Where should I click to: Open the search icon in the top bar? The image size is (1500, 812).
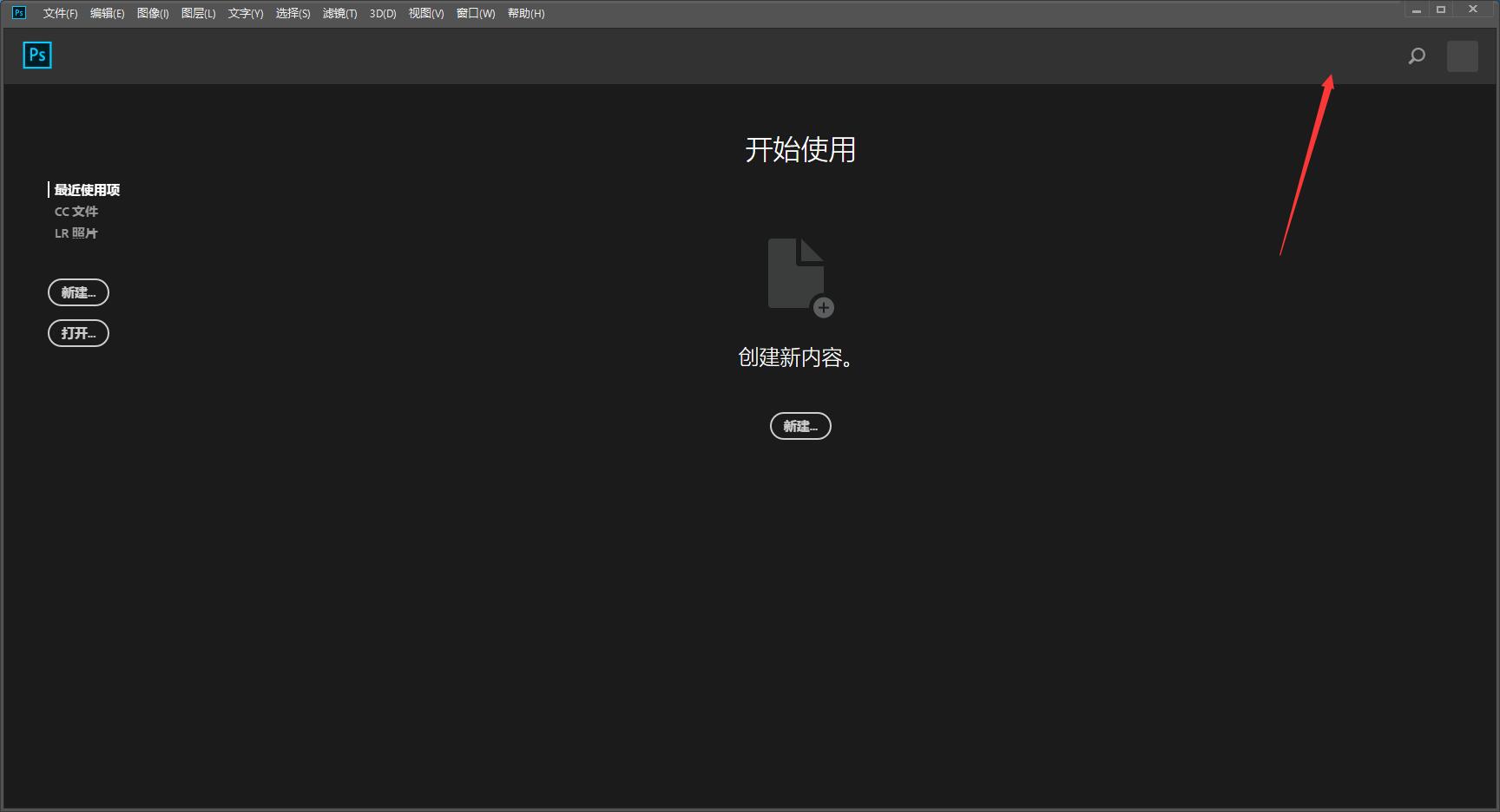(1416, 56)
